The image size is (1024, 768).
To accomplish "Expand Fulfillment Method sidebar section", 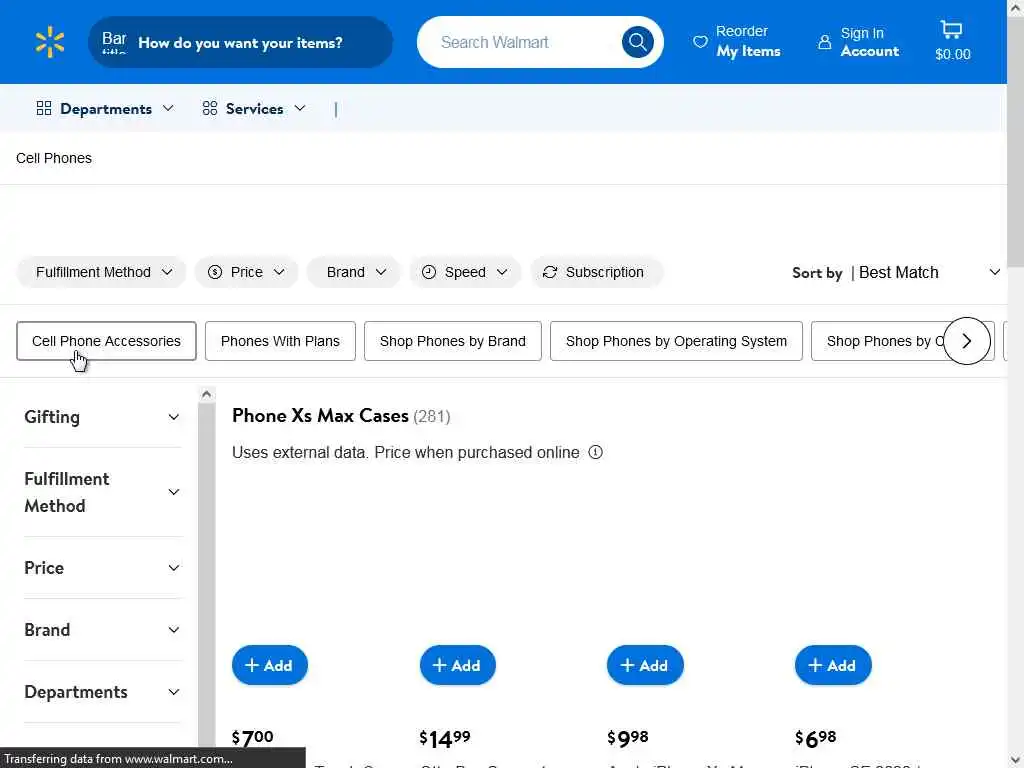I will pyautogui.click(x=102, y=492).
